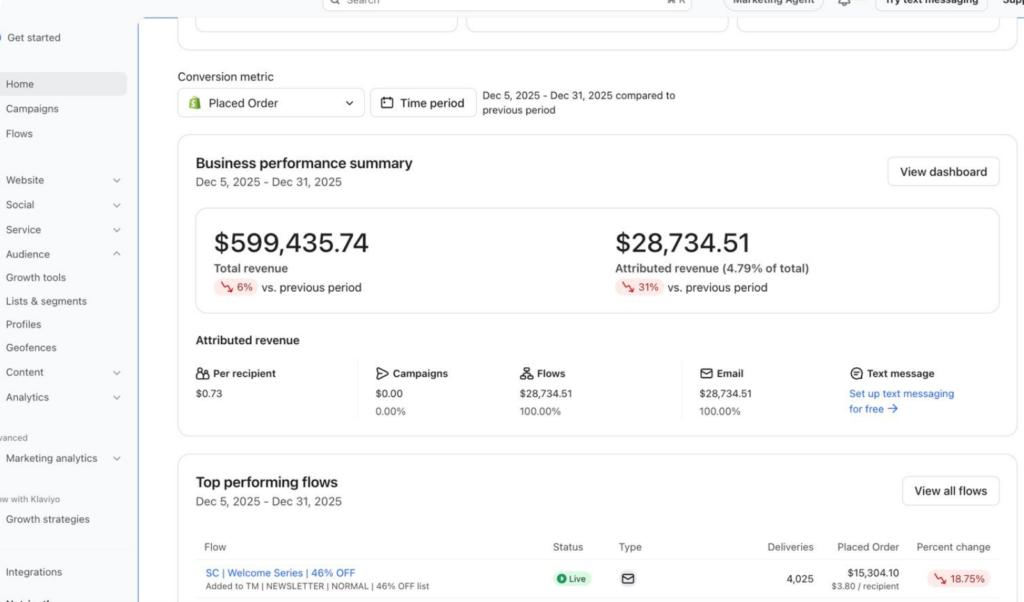Click the Text message bubble icon

pyautogui.click(x=856, y=373)
